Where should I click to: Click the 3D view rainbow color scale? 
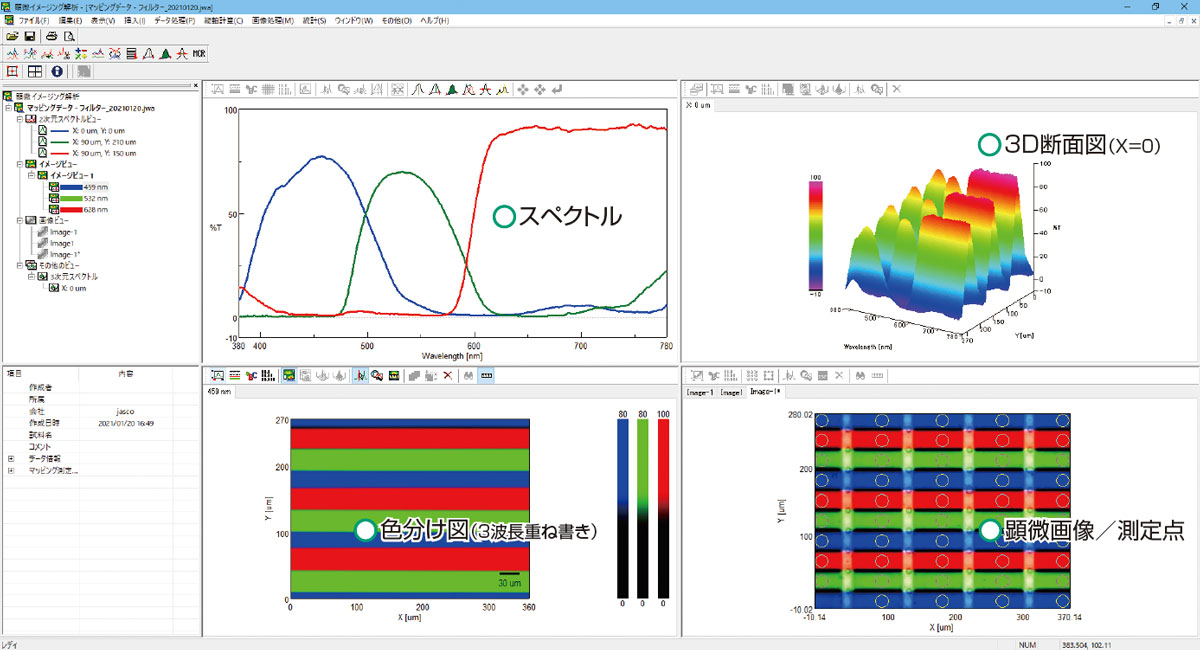816,236
